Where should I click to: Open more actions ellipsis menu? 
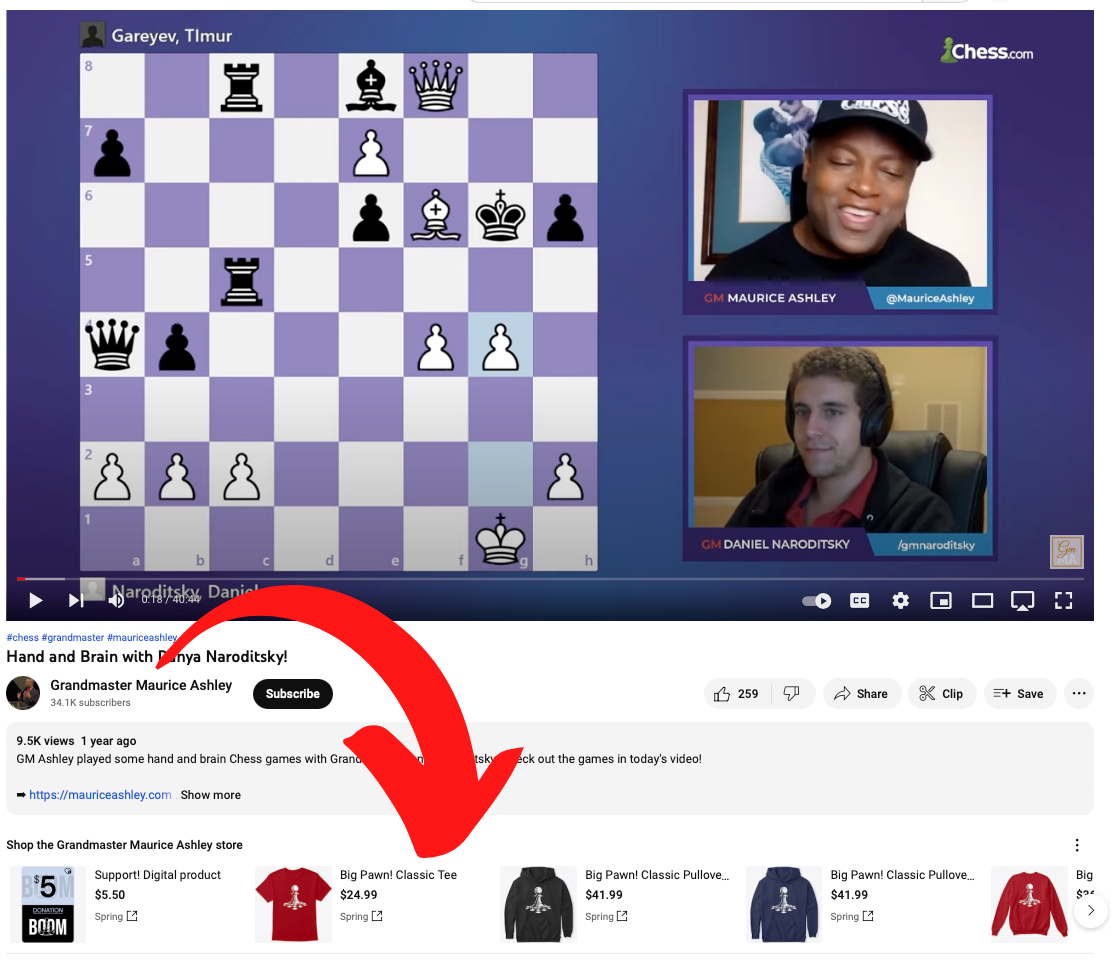(x=1079, y=694)
